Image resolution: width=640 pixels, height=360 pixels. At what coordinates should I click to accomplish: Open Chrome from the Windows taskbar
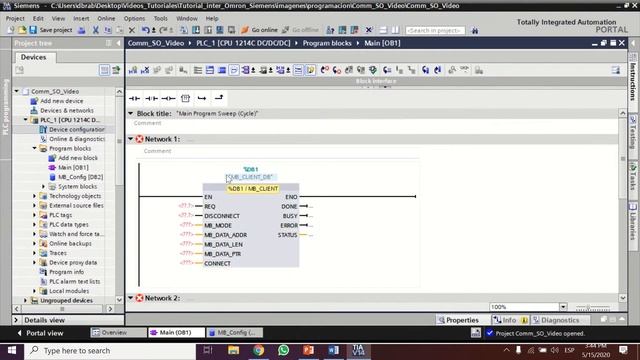tap(258, 350)
